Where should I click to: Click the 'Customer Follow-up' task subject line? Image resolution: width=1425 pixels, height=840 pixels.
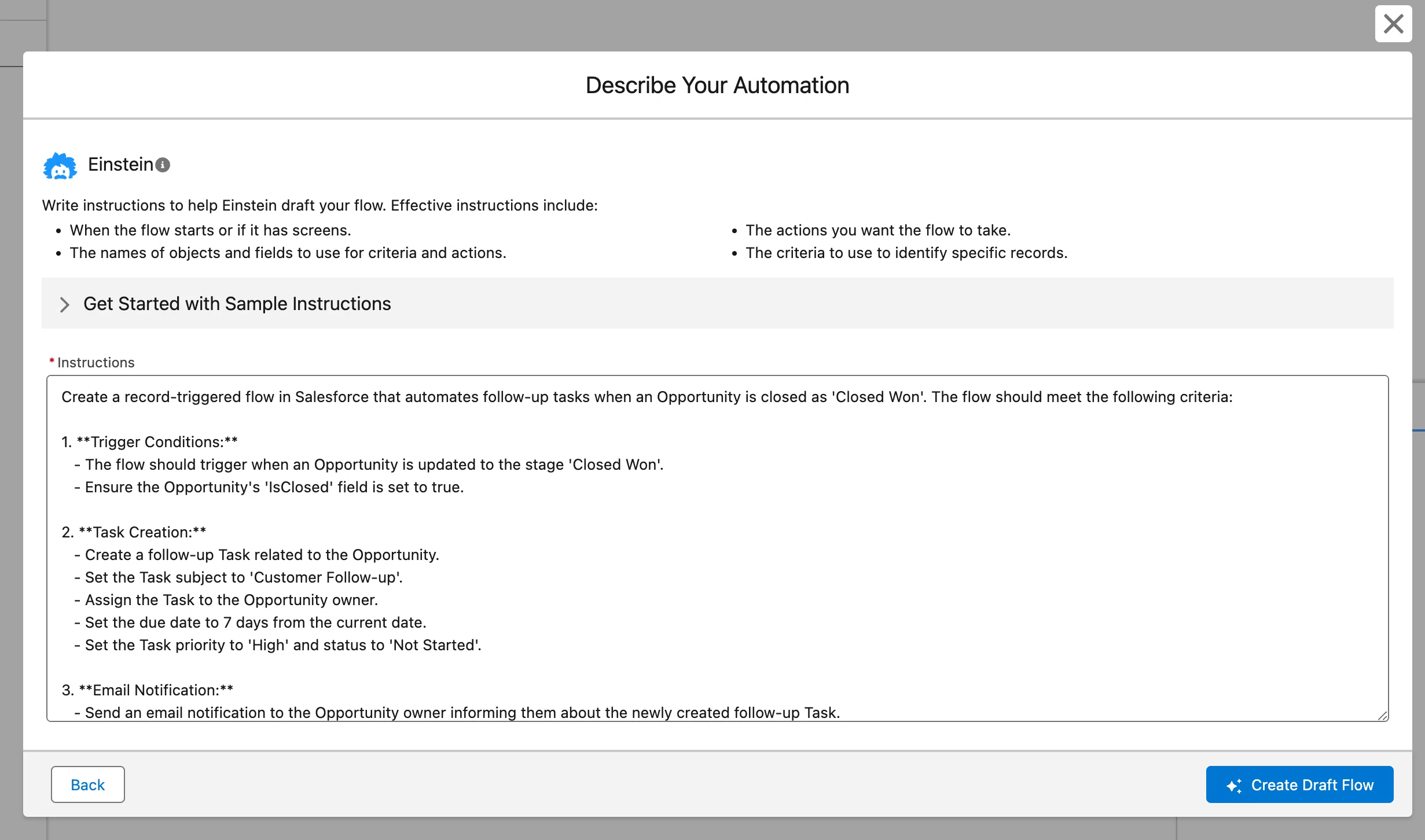coord(238,577)
